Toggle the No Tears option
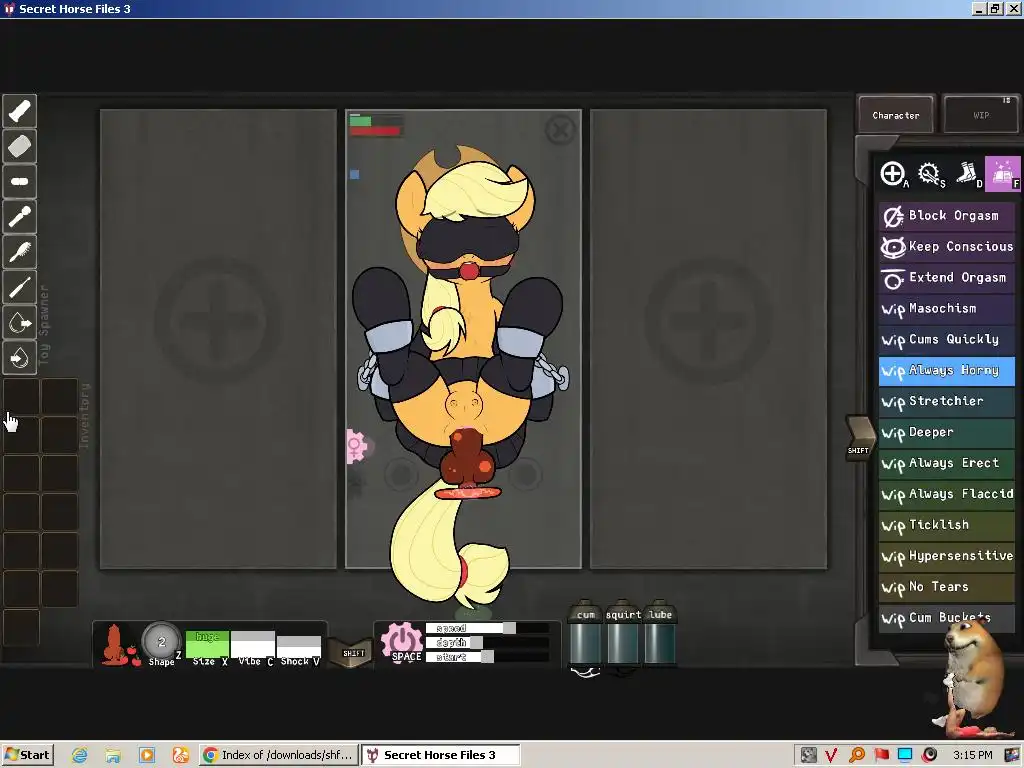The image size is (1024, 768). click(947, 587)
